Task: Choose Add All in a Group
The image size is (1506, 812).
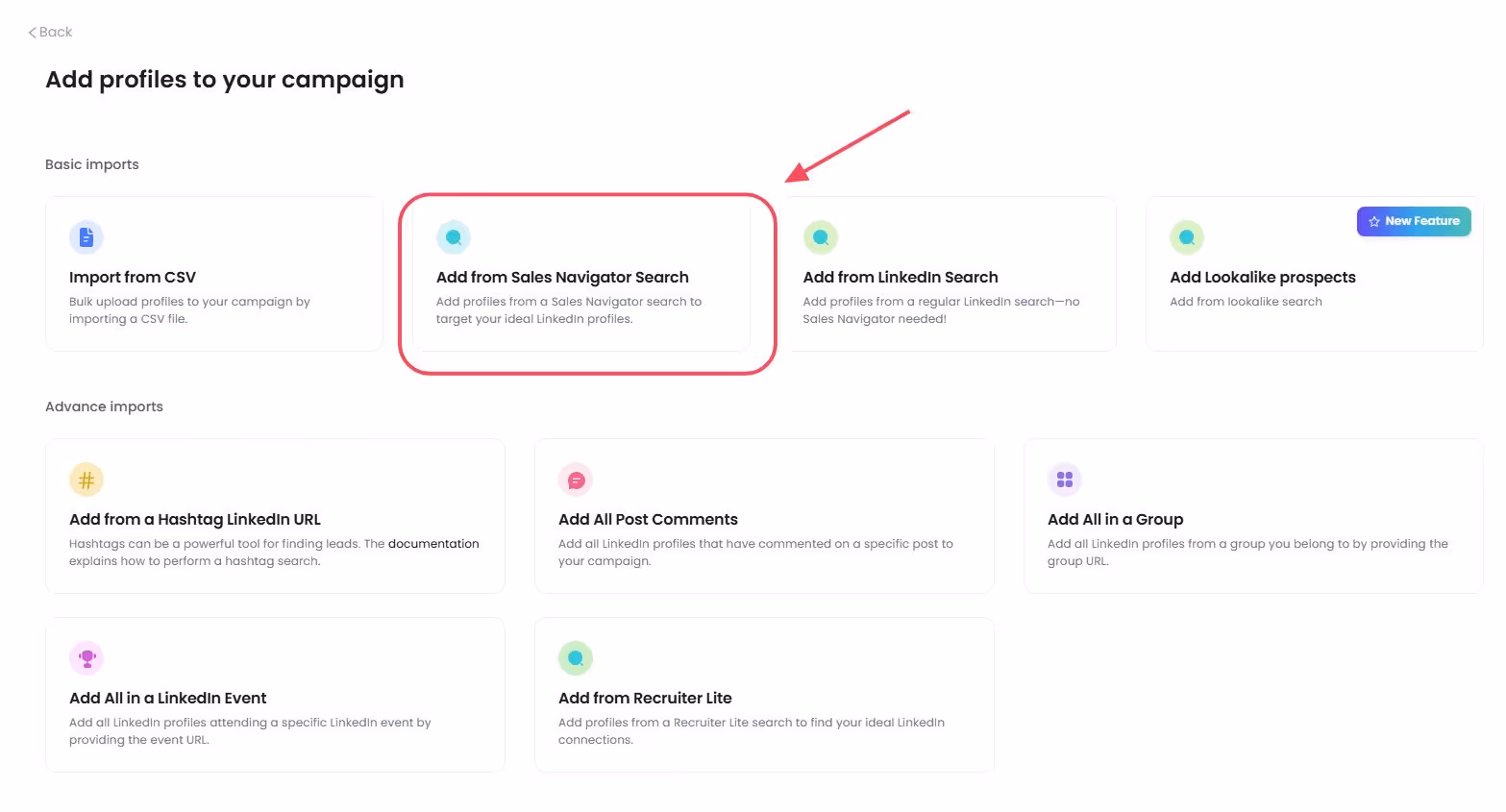Action: pos(1252,516)
